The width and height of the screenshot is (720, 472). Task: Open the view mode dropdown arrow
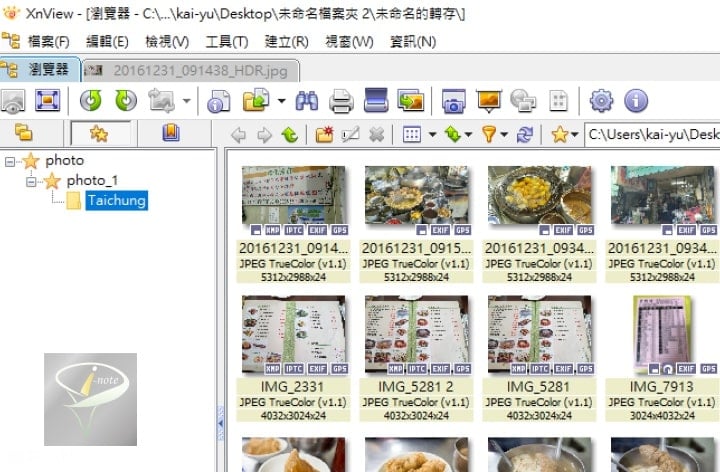click(432, 135)
